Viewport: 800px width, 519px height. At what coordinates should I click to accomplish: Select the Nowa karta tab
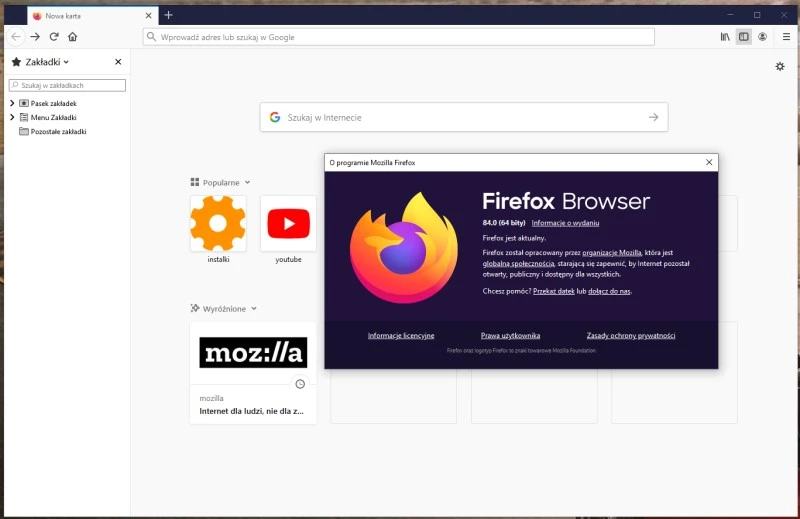click(92, 16)
